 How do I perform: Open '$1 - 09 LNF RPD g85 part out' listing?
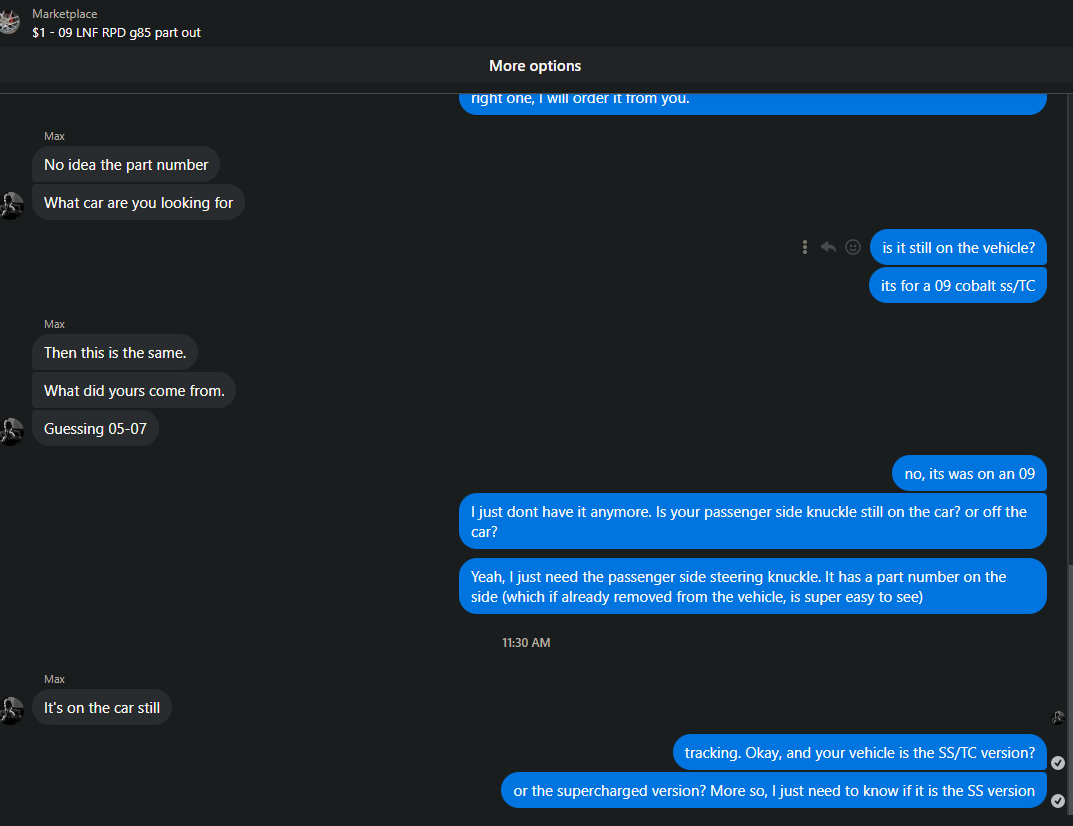116,32
